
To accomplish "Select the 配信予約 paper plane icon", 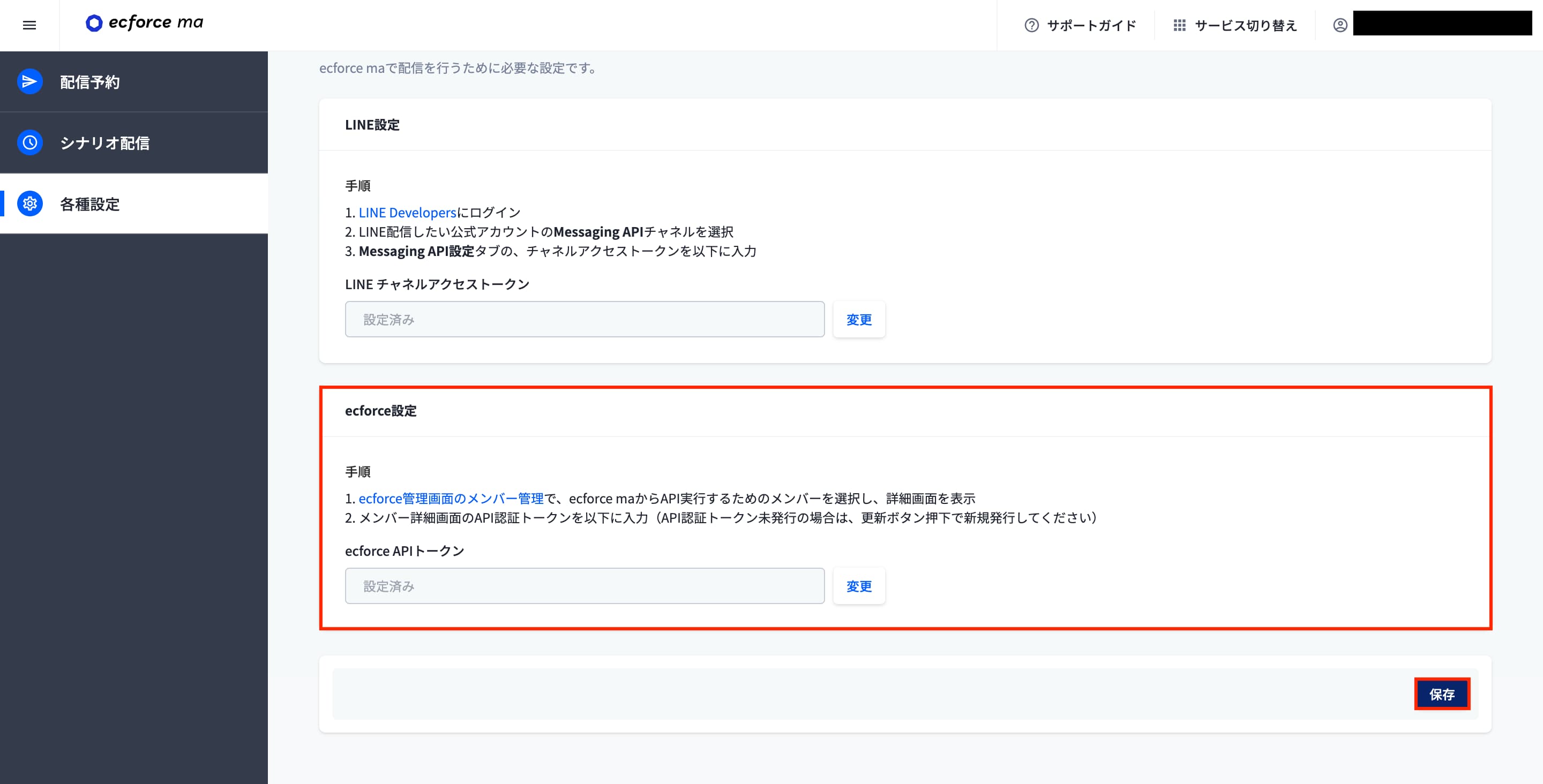I will pyautogui.click(x=29, y=81).
